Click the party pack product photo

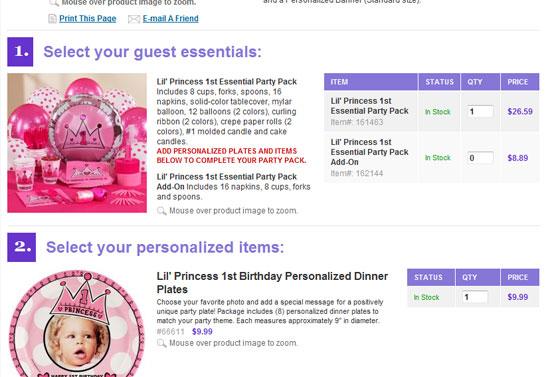[77, 143]
